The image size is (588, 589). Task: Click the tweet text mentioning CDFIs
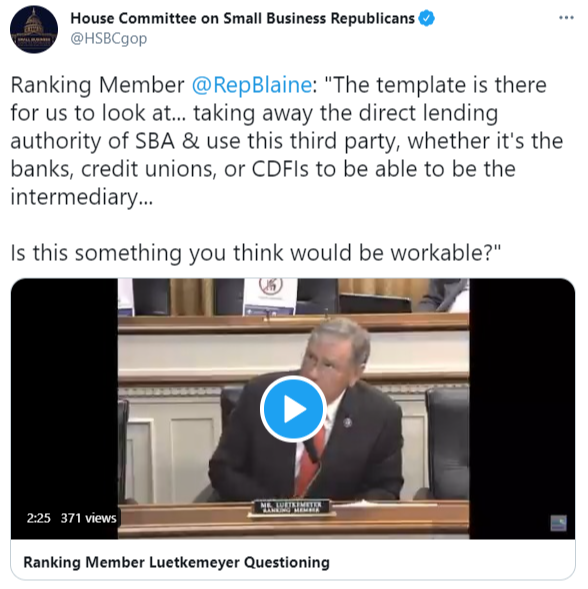coord(263,169)
